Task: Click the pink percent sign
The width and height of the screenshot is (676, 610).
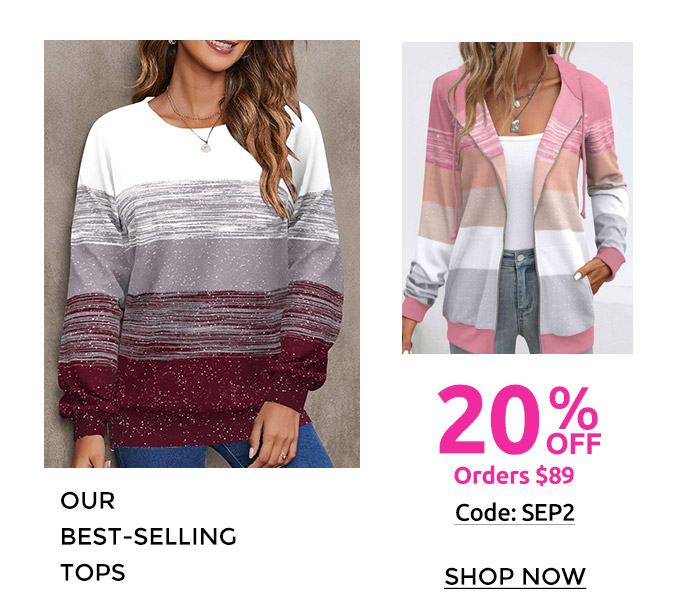Action: tap(574, 409)
